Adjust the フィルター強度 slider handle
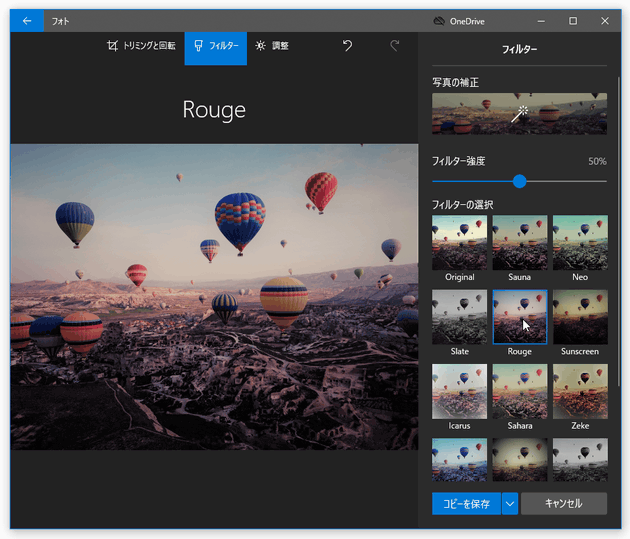Screen dimensions: 630x539 [519, 181]
